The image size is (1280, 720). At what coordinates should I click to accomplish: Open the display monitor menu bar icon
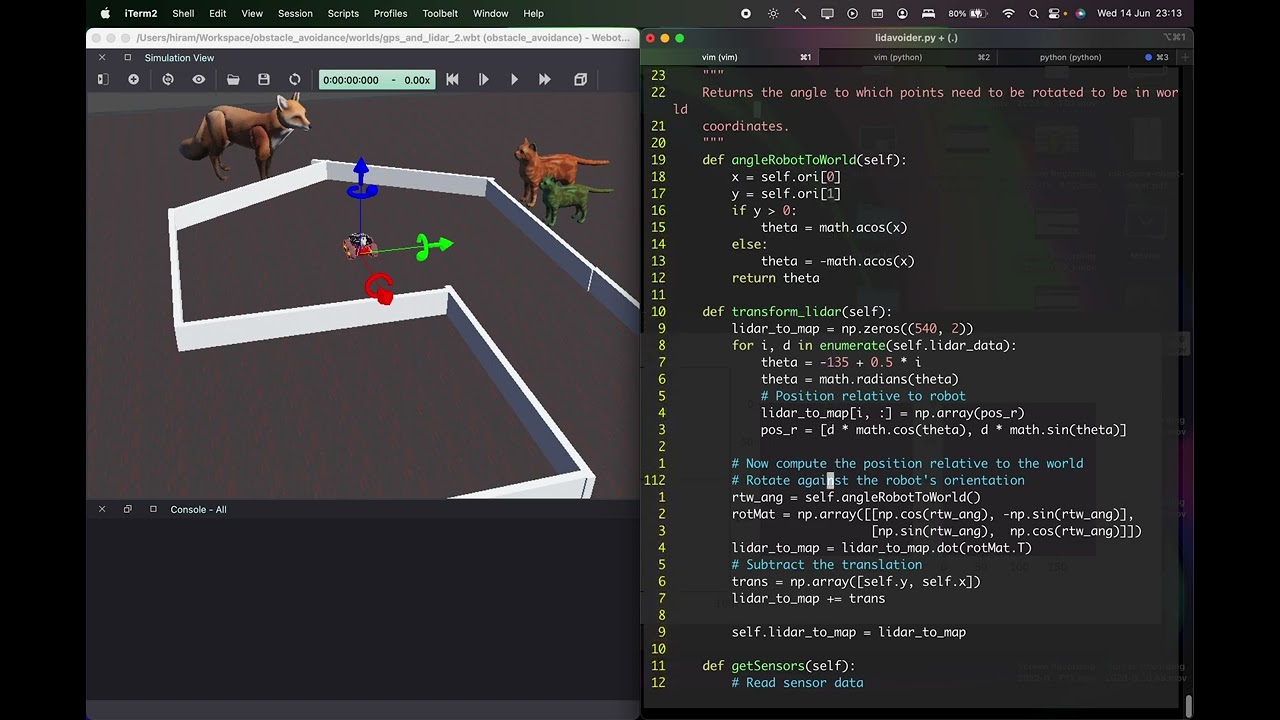click(x=826, y=13)
